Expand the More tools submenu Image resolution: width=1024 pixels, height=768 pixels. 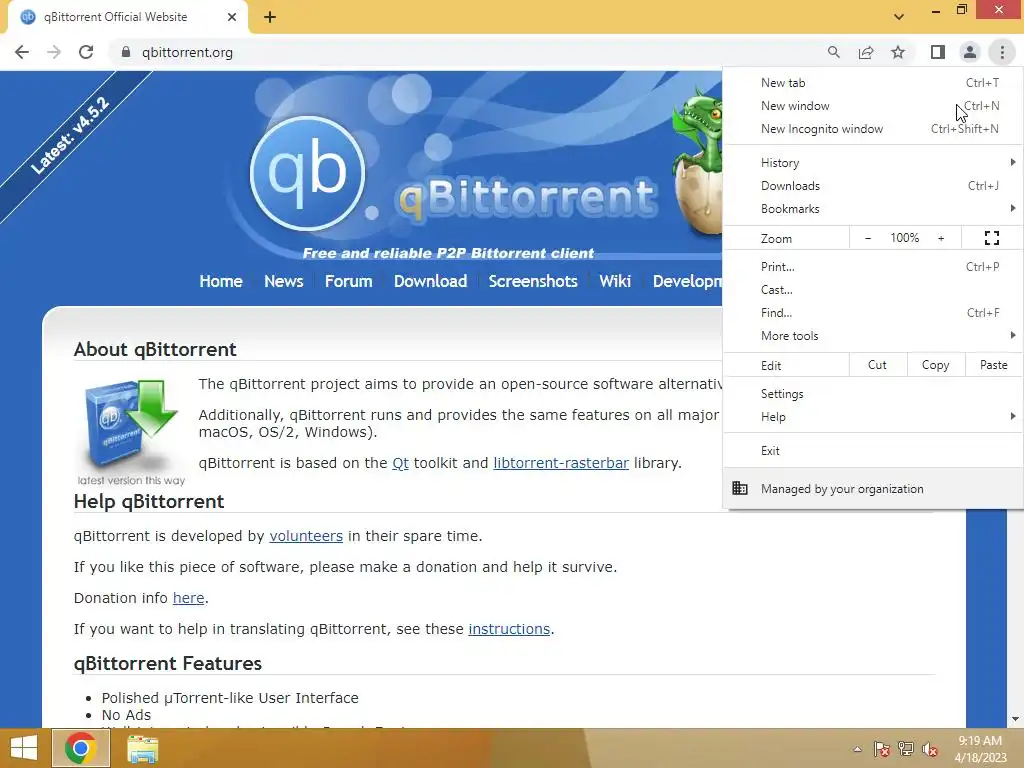[873, 336]
